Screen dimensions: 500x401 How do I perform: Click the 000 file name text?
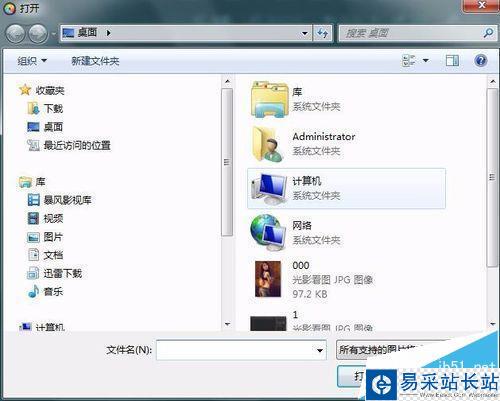(x=301, y=266)
